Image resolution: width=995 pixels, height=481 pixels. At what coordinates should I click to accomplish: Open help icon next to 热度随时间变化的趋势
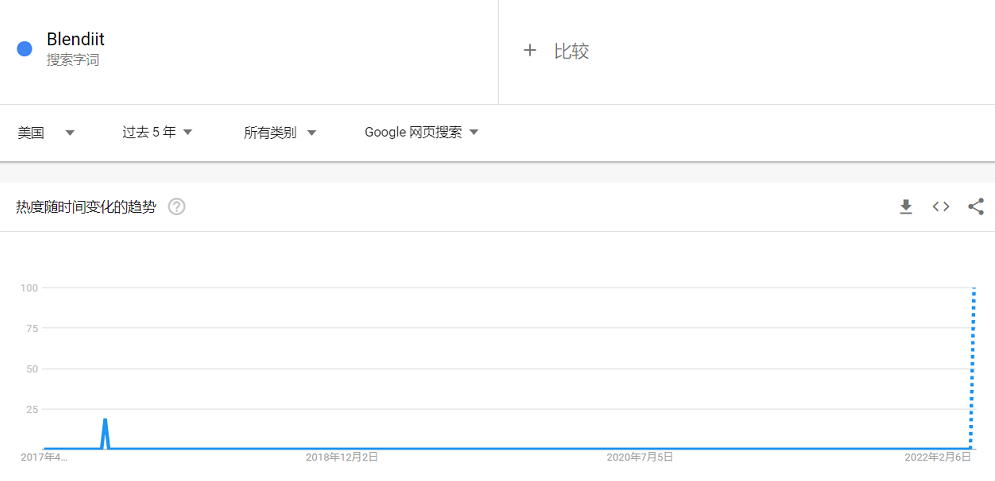point(176,207)
